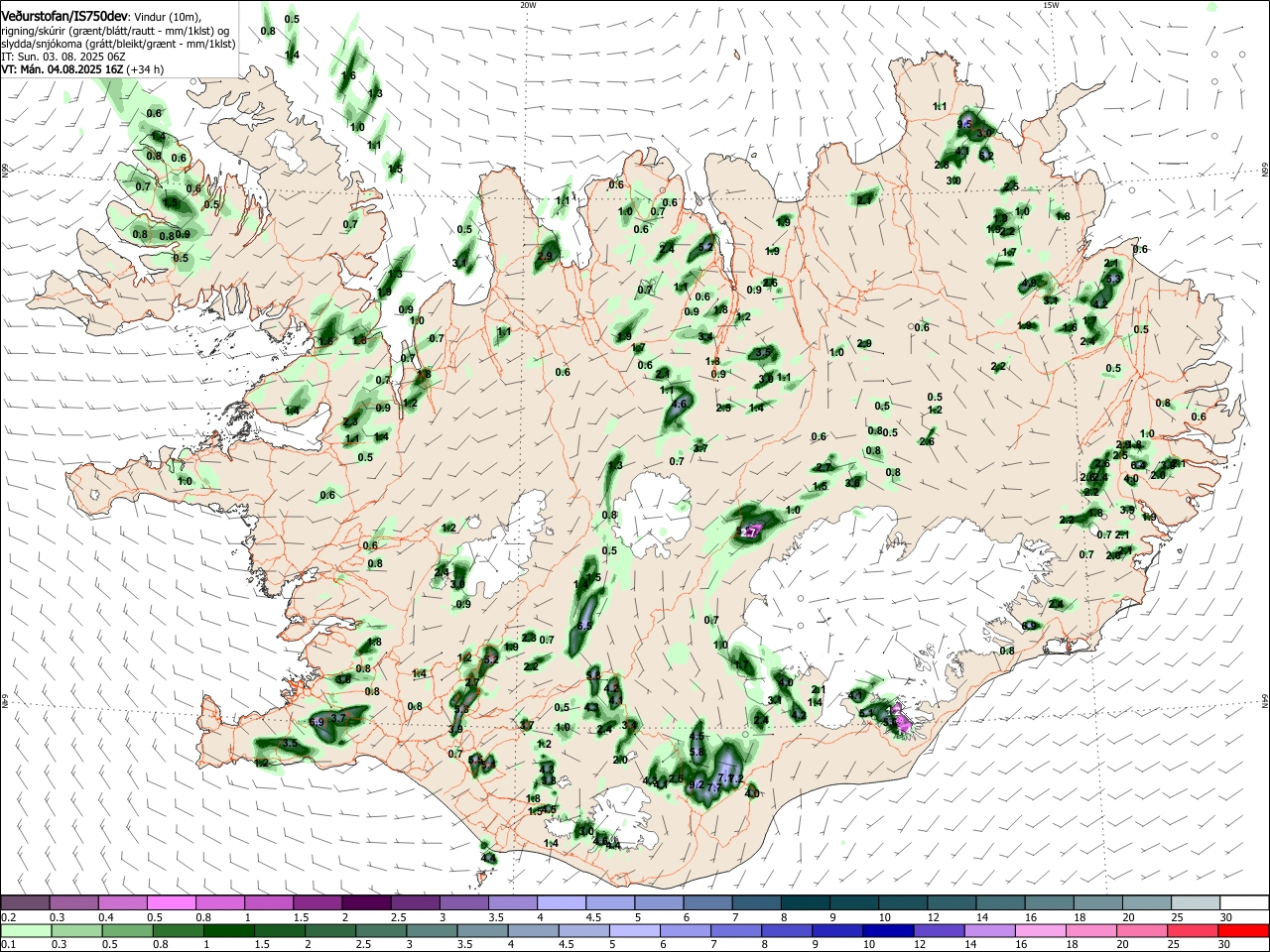Image resolution: width=1270 pixels, height=952 pixels.
Task: Choose the pale grey swatch between 20 and 25
Action: pyautogui.click(x=1145, y=902)
